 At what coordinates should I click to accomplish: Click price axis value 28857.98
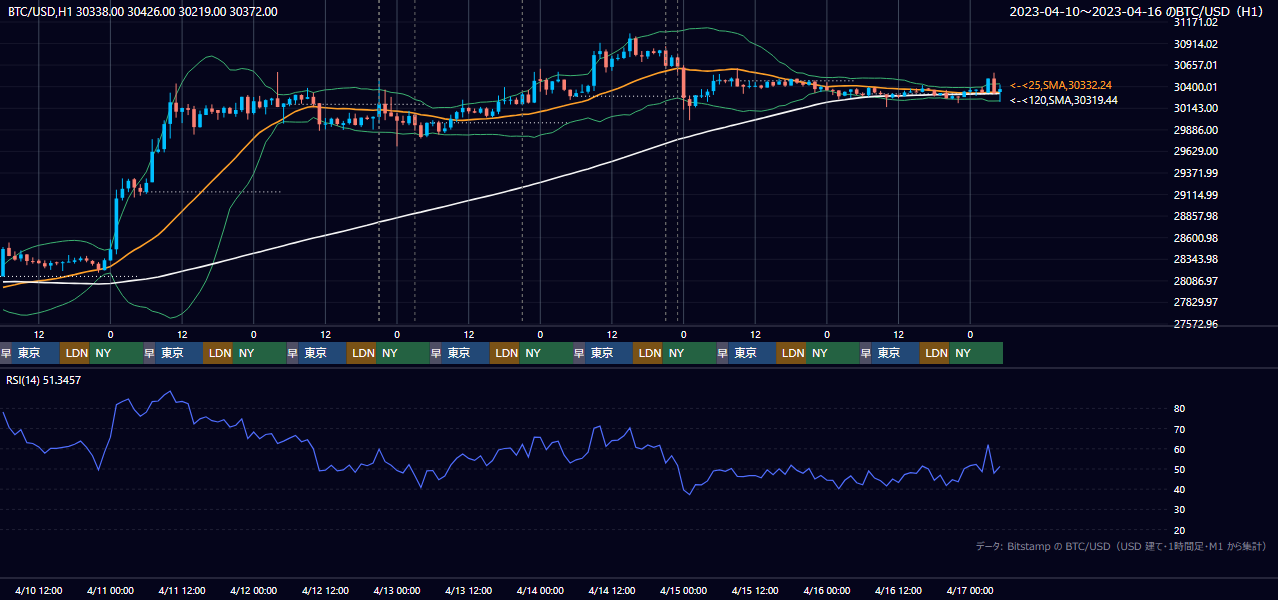coord(1195,216)
